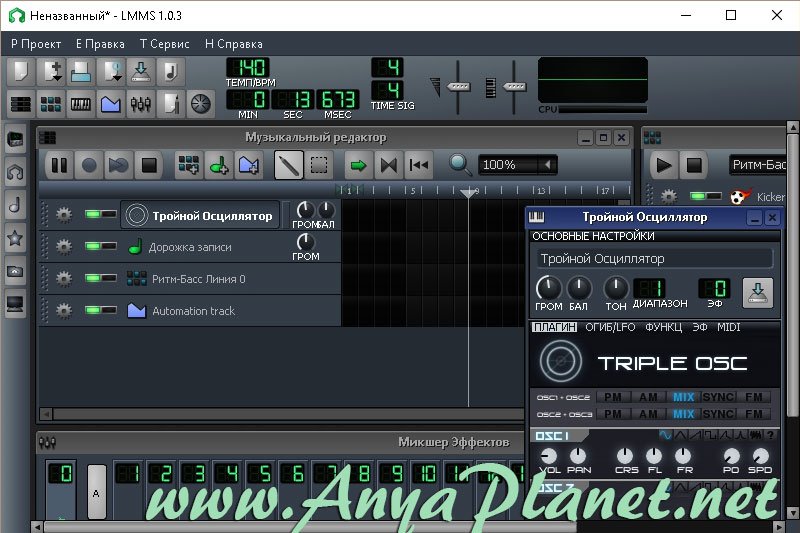Click the instrument name field Тройной Осциллятор
The image size is (800, 533).
655,259
